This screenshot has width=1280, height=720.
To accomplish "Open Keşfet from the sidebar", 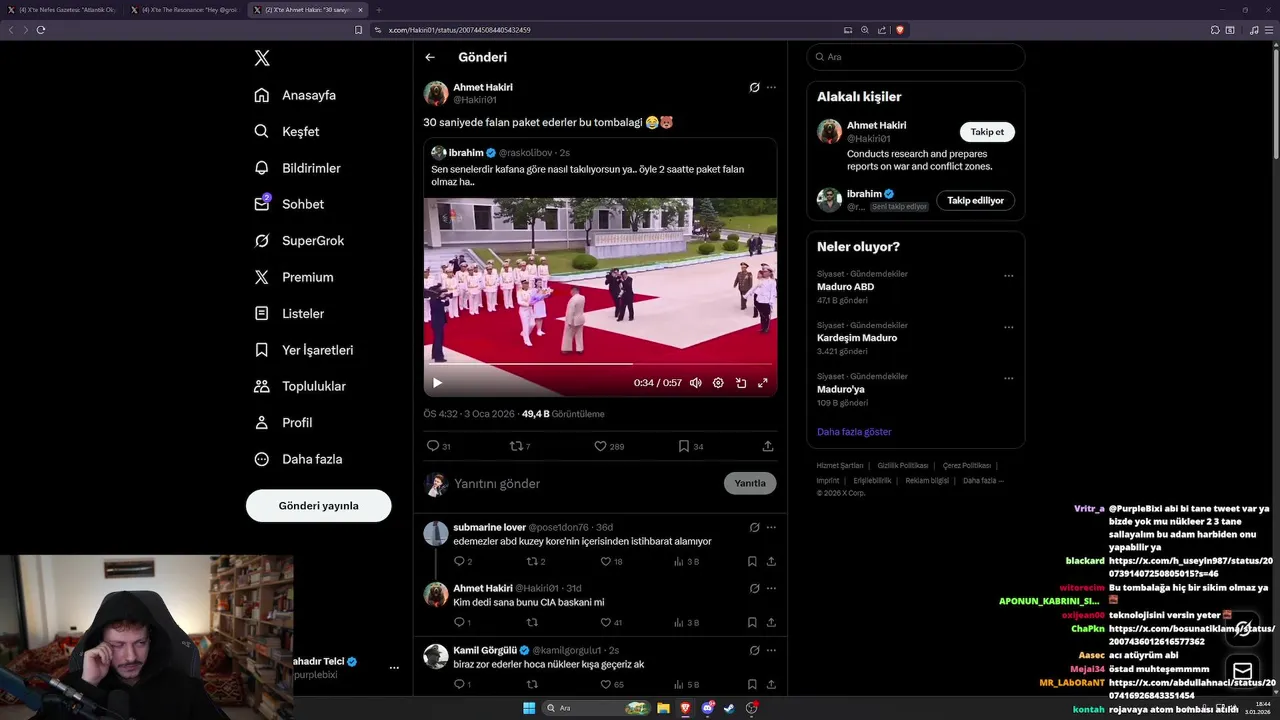I will (287, 131).
